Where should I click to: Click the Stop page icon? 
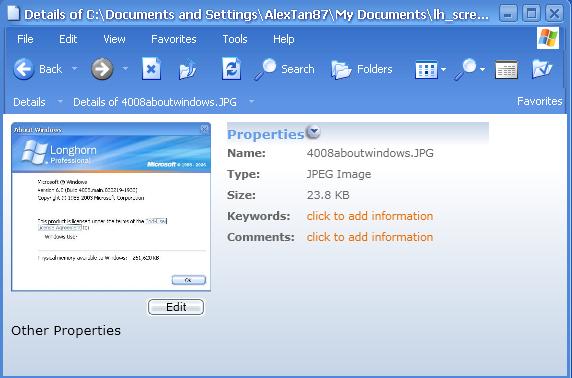[151, 69]
